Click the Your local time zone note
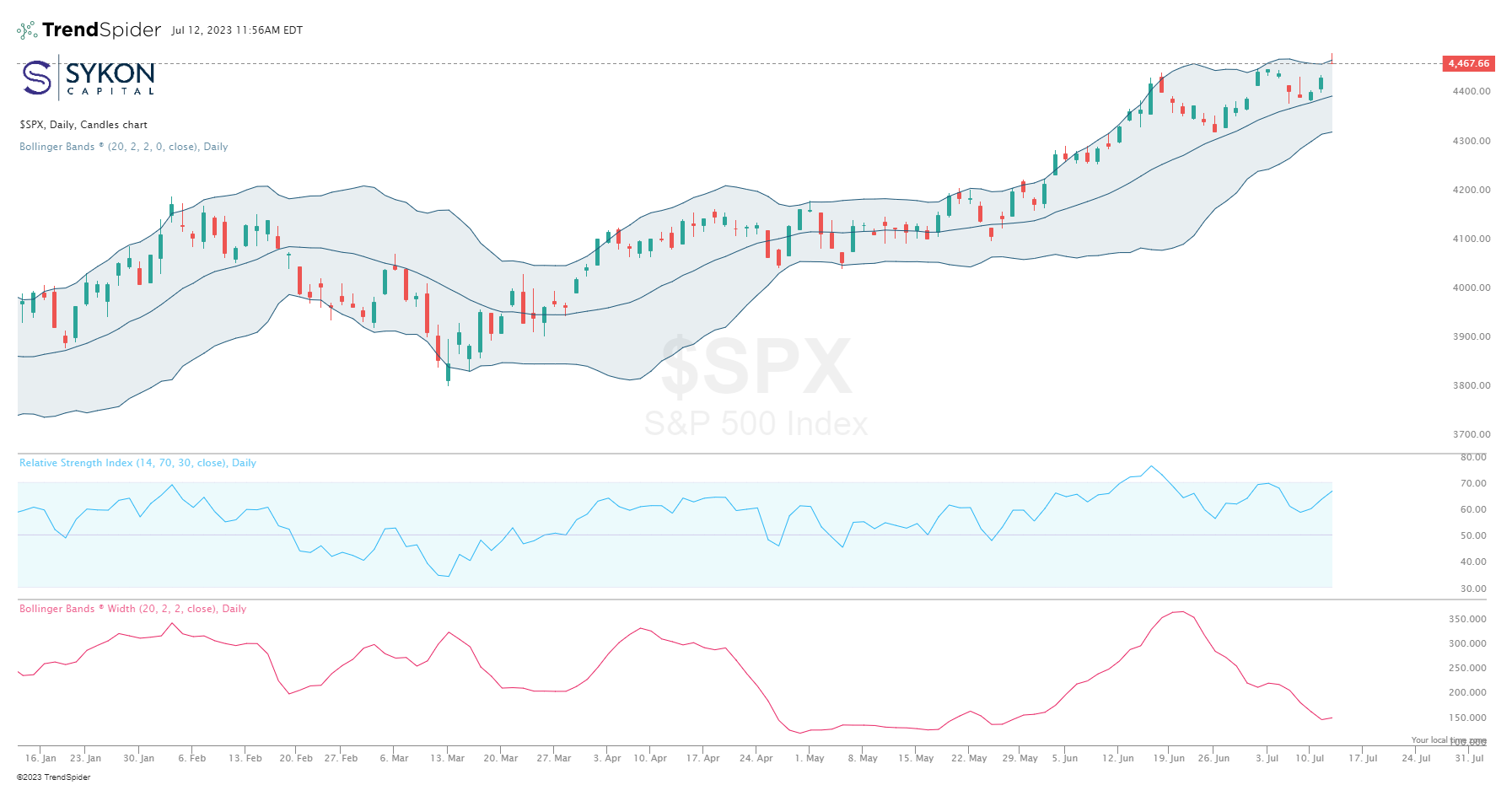1512x785 pixels. [1449, 740]
